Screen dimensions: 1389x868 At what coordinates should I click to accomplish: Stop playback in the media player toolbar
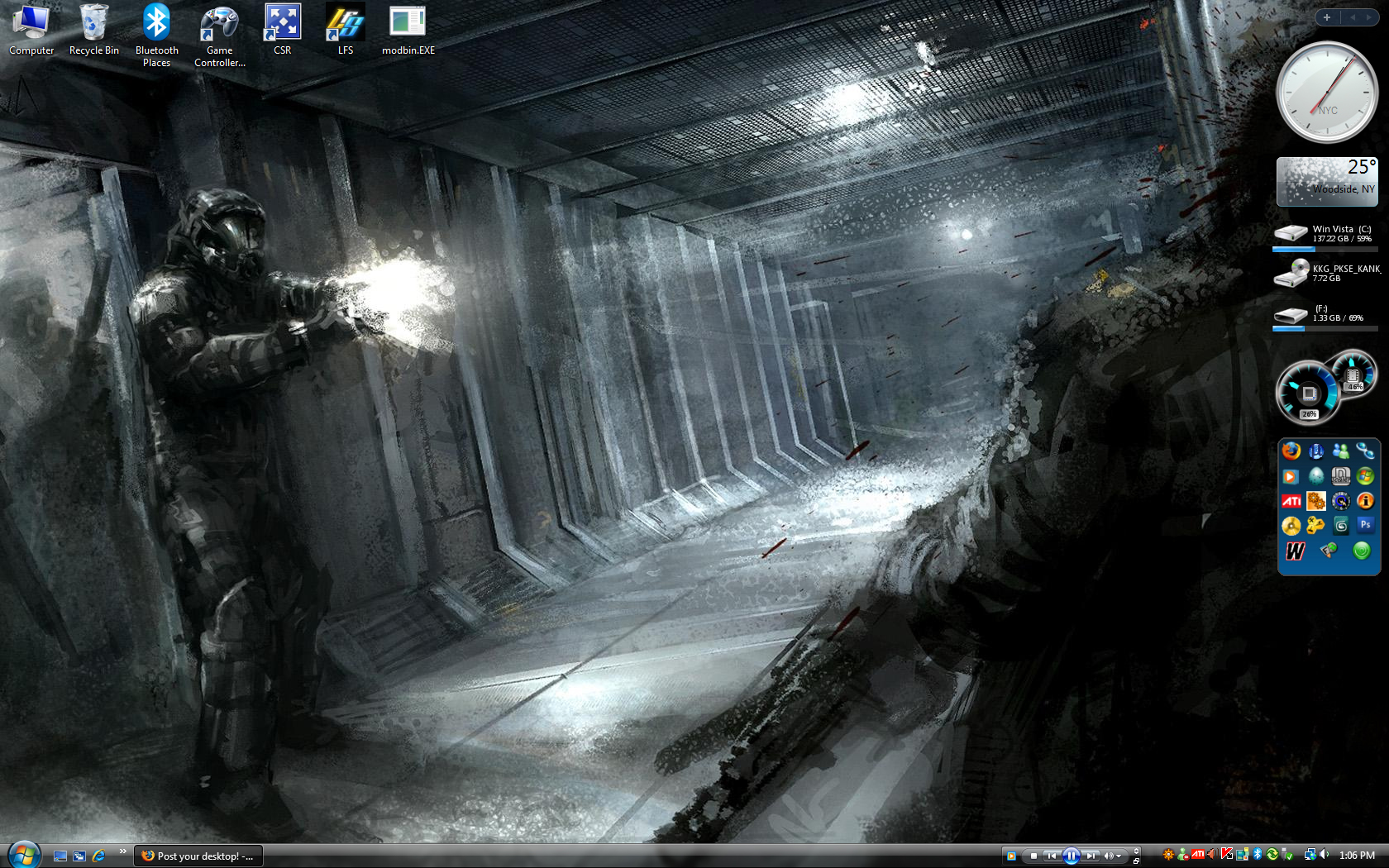click(1033, 856)
